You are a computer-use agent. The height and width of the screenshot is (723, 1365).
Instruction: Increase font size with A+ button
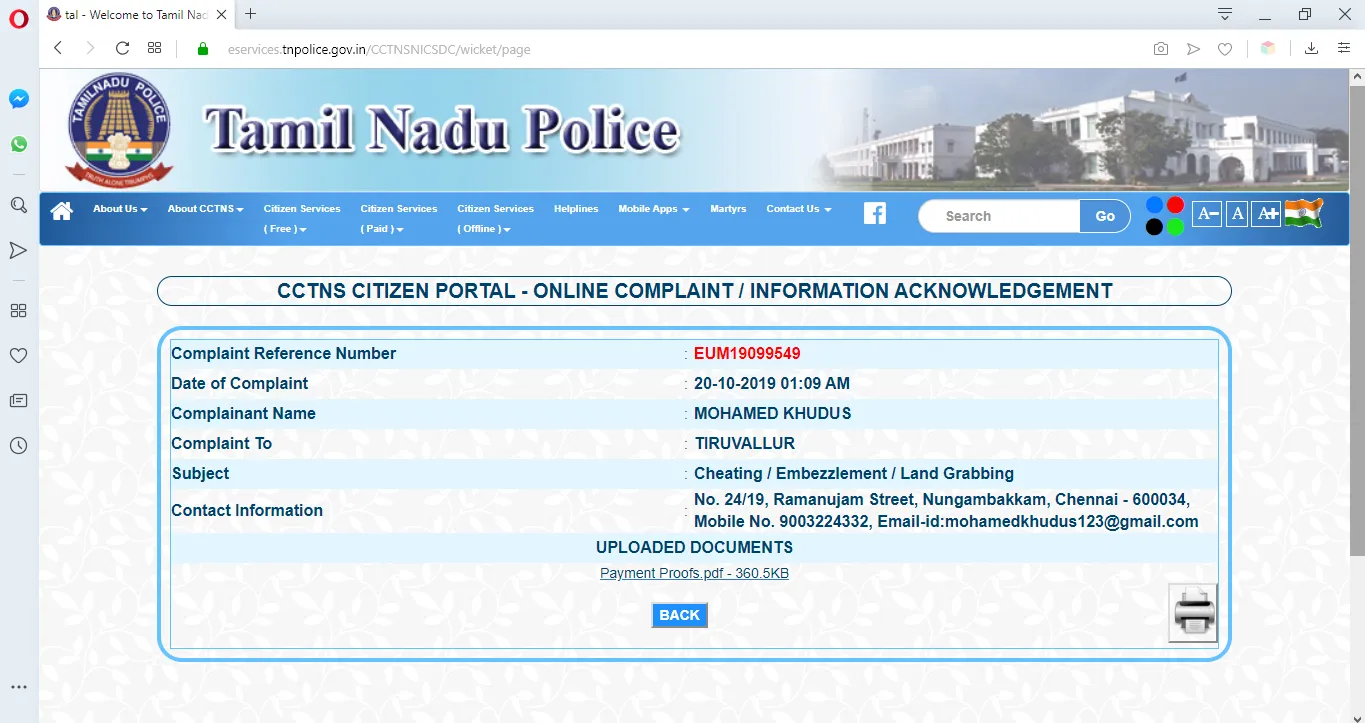click(x=1267, y=213)
